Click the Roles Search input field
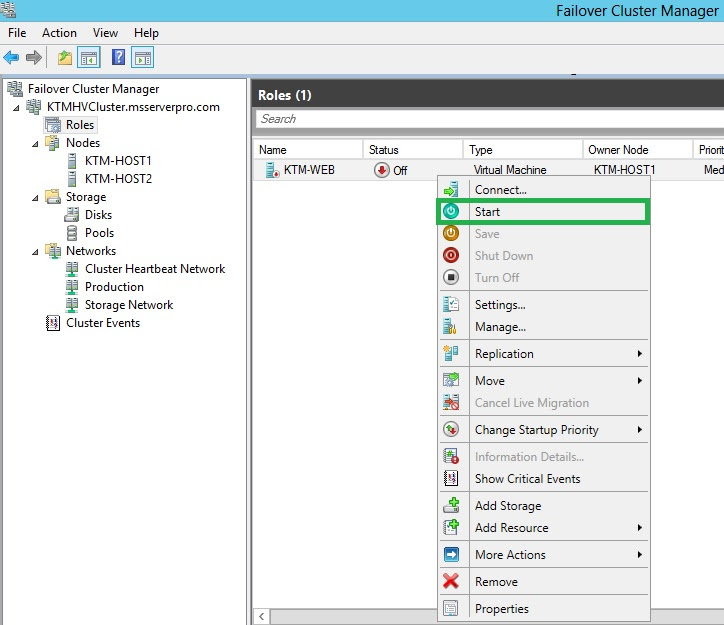The image size is (724, 625). tap(489, 119)
